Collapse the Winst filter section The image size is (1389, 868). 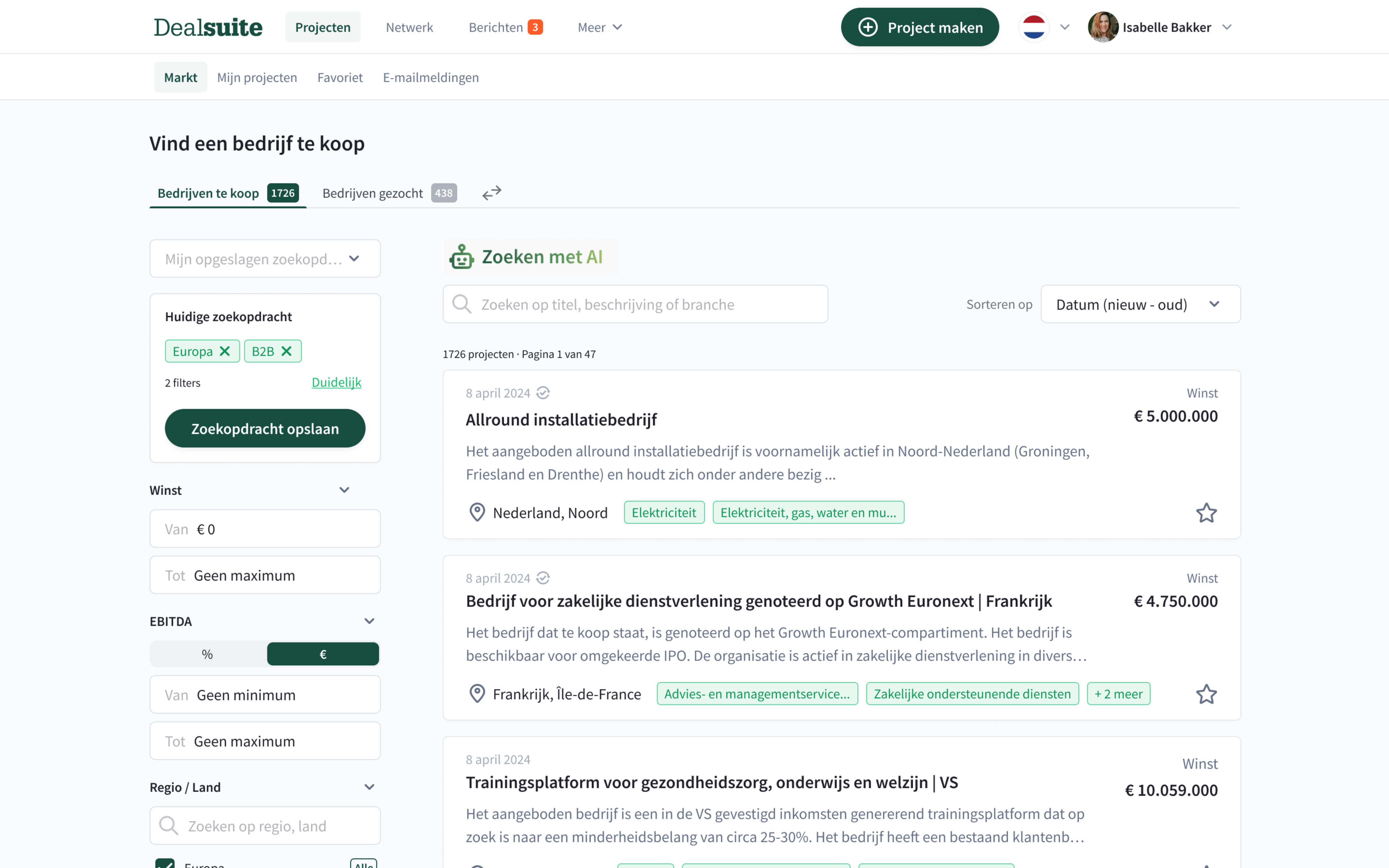tap(344, 490)
